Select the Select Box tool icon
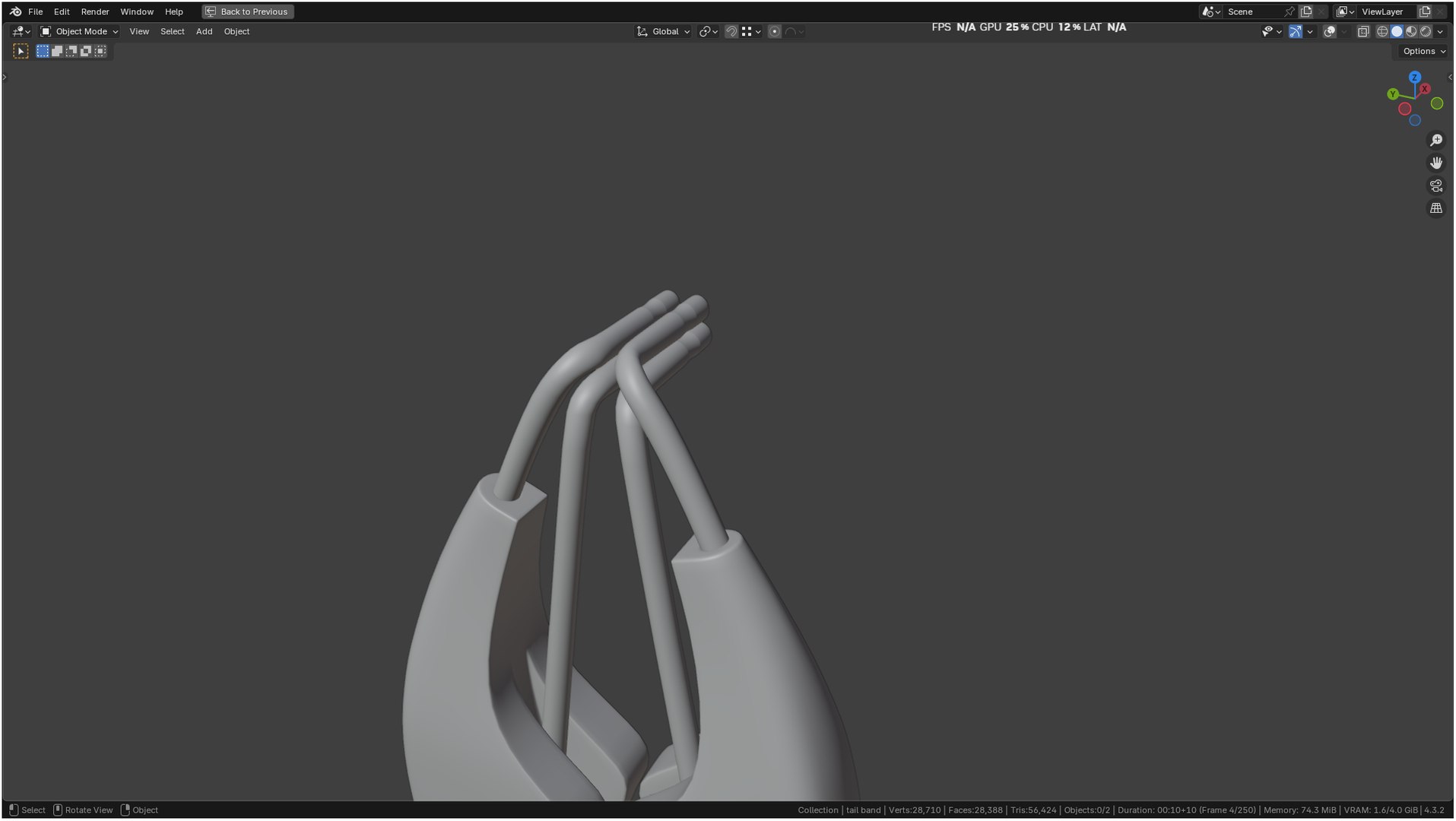1456x821 pixels. pos(21,51)
